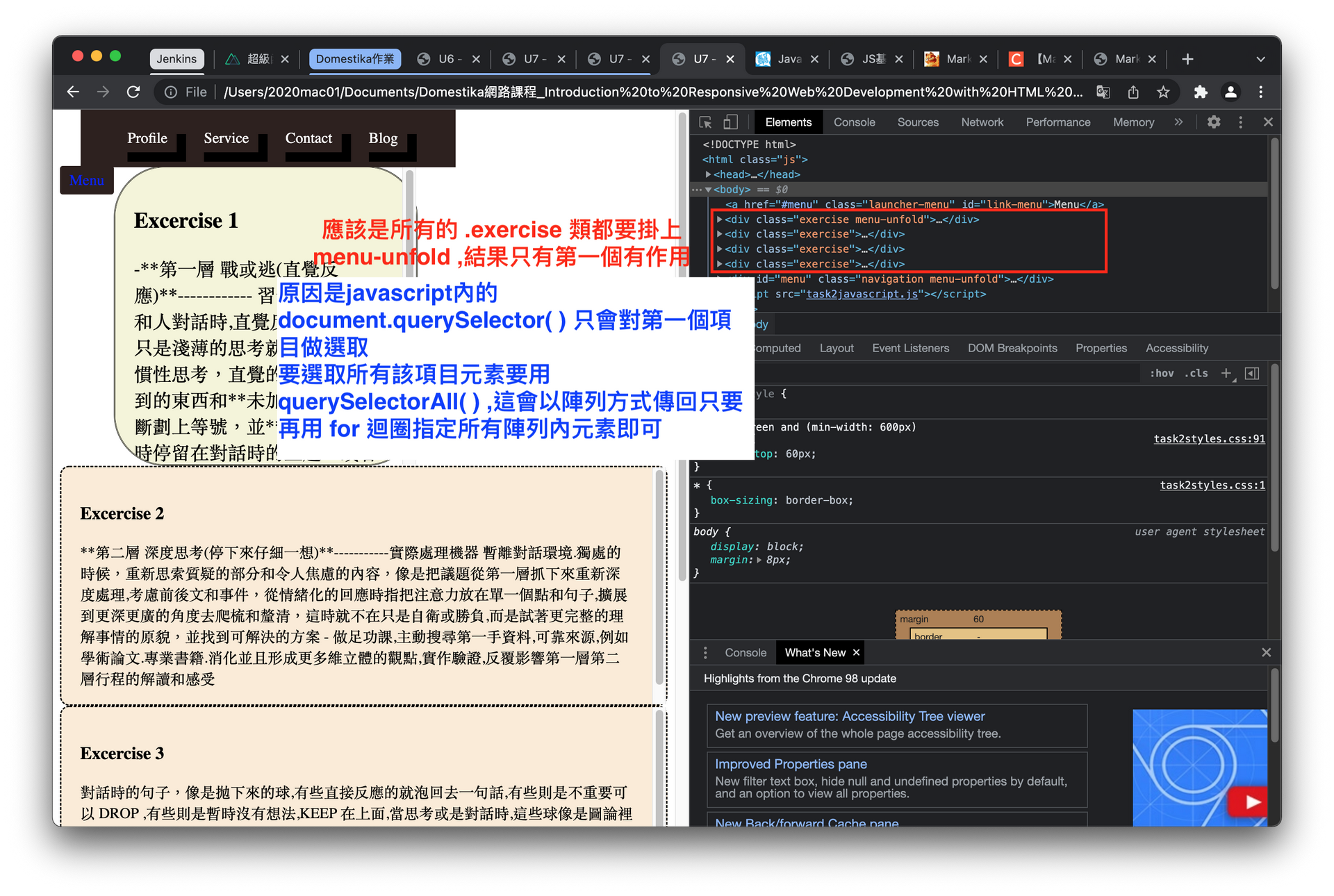Open the Console panel tab
Screen dimensions: 1334x896
tap(854, 122)
